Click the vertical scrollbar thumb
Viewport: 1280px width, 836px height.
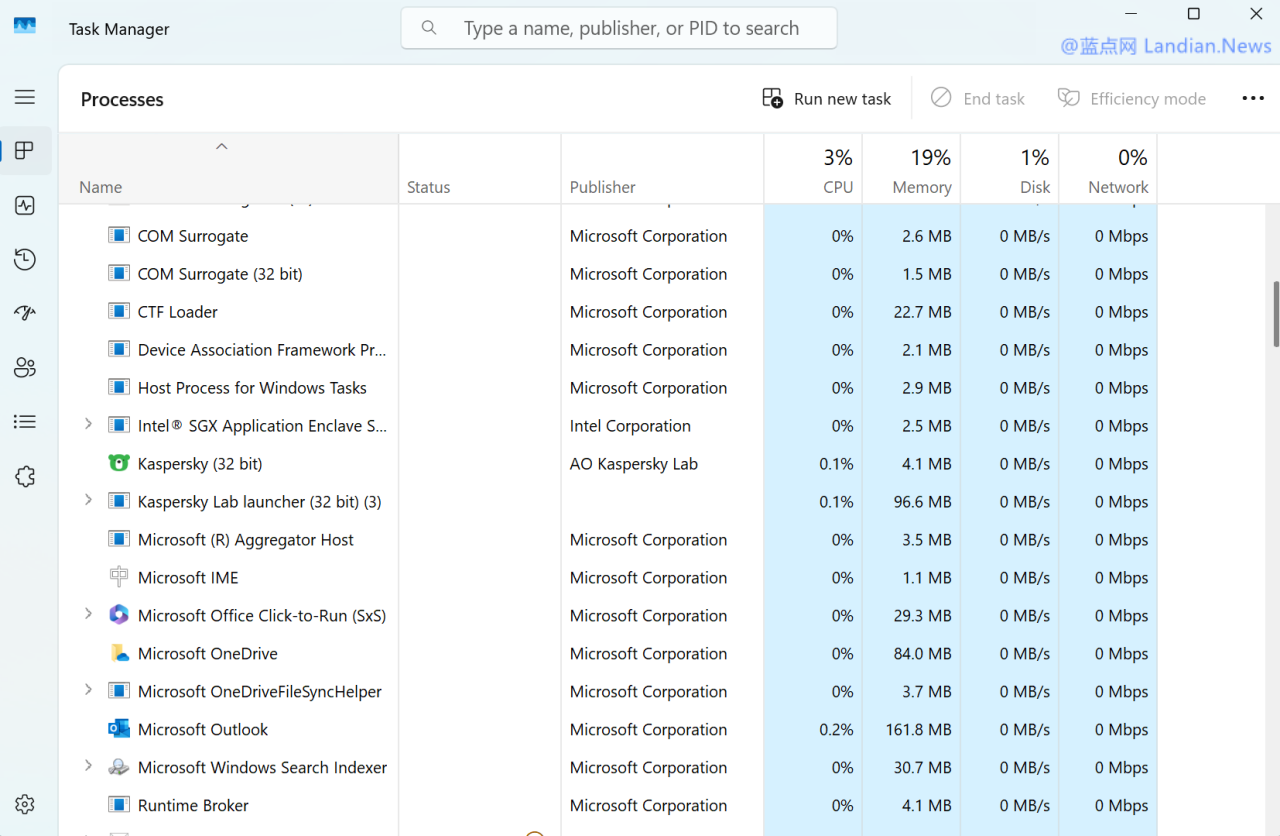point(1276,314)
